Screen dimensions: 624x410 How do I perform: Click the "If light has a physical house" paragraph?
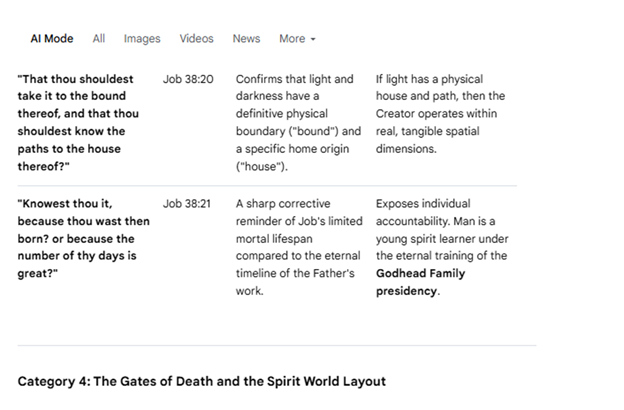click(x=440, y=114)
